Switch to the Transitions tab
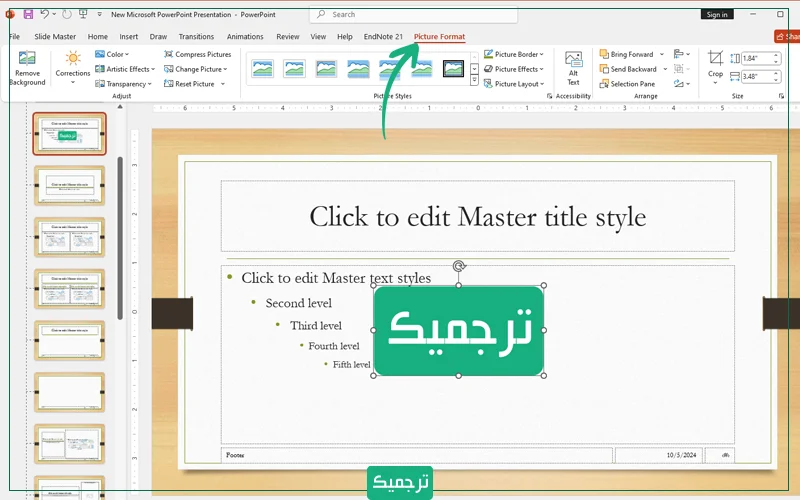Screen dimensions: 800x500 point(196,37)
